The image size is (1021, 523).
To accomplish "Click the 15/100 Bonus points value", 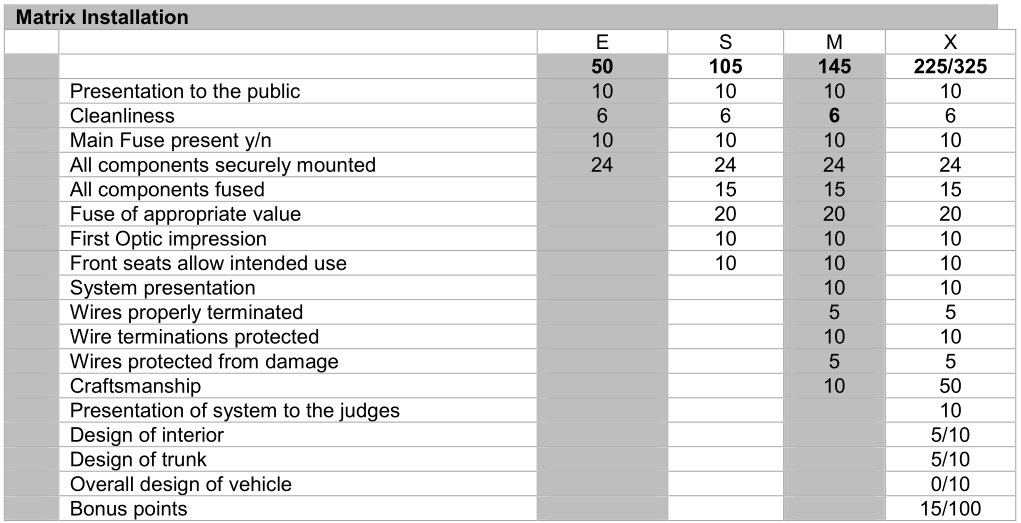I will coord(950,509).
